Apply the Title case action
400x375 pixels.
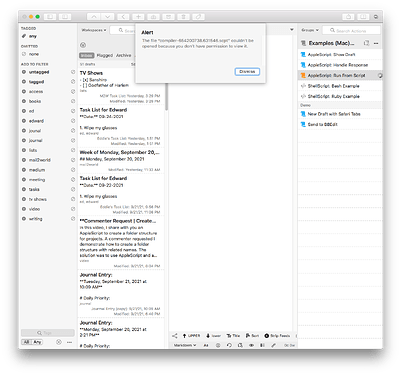(233, 336)
